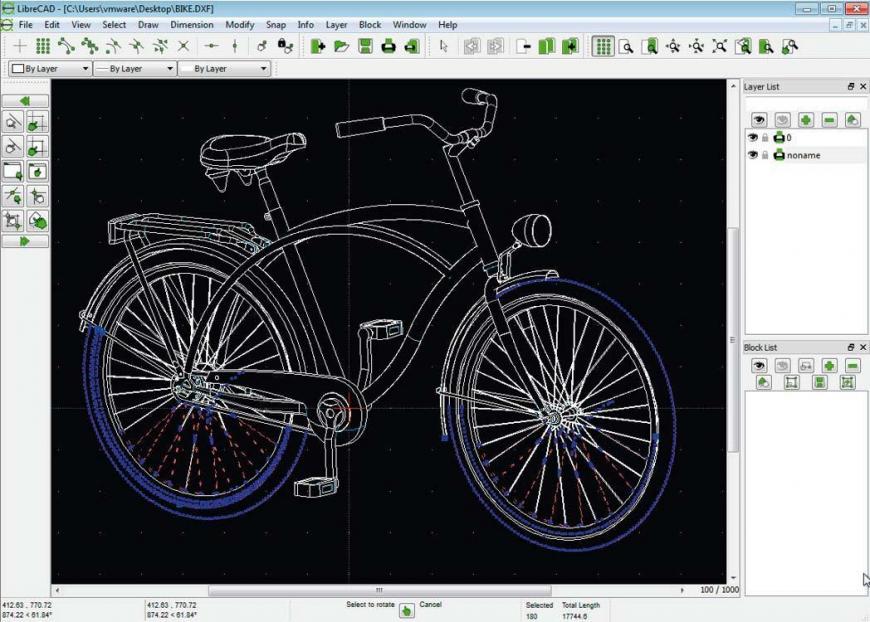The height and width of the screenshot is (622, 870).
Task: Save the drawing with floppy icon
Action: click(365, 46)
